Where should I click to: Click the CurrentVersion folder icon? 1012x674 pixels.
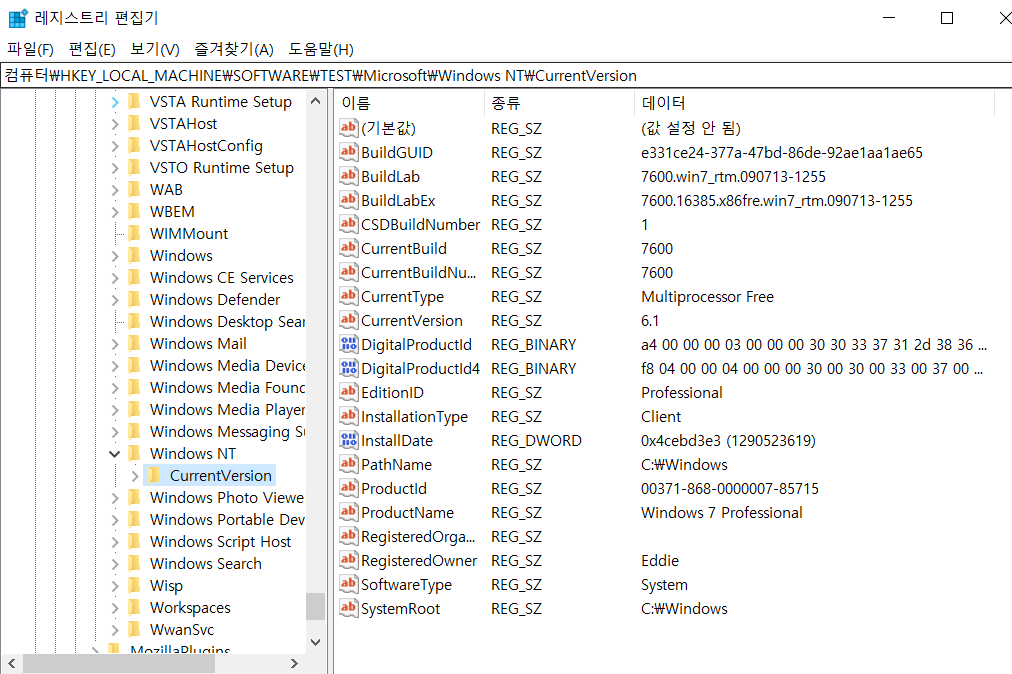[154, 475]
